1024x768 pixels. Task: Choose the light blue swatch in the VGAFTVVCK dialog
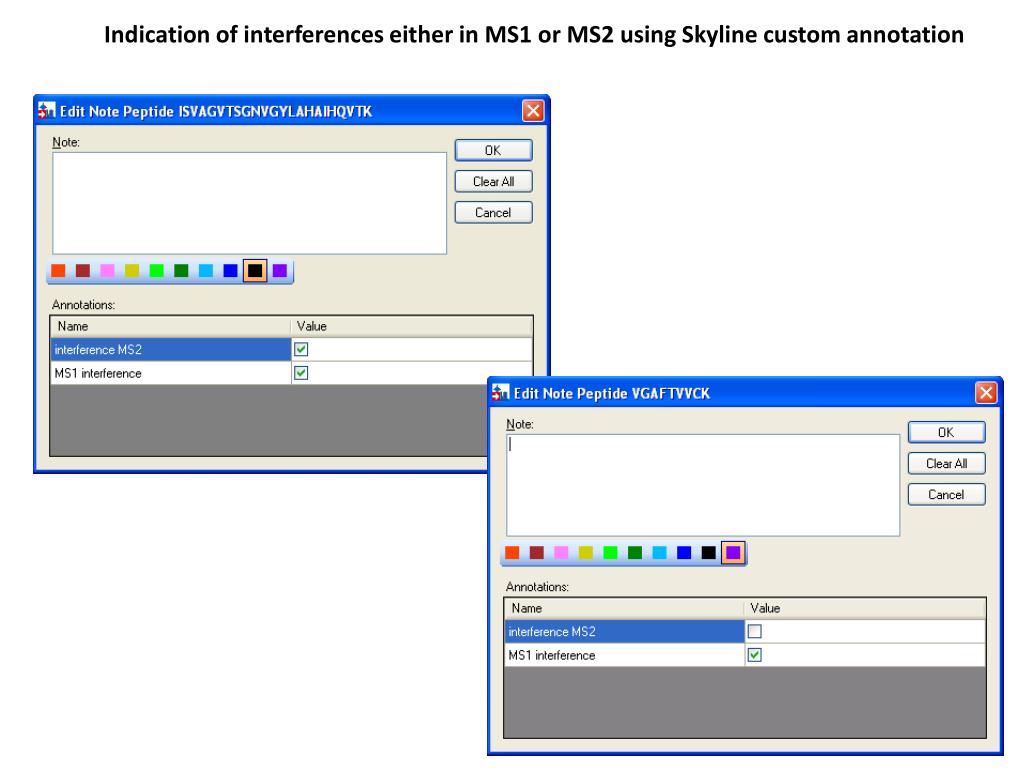[x=660, y=552]
